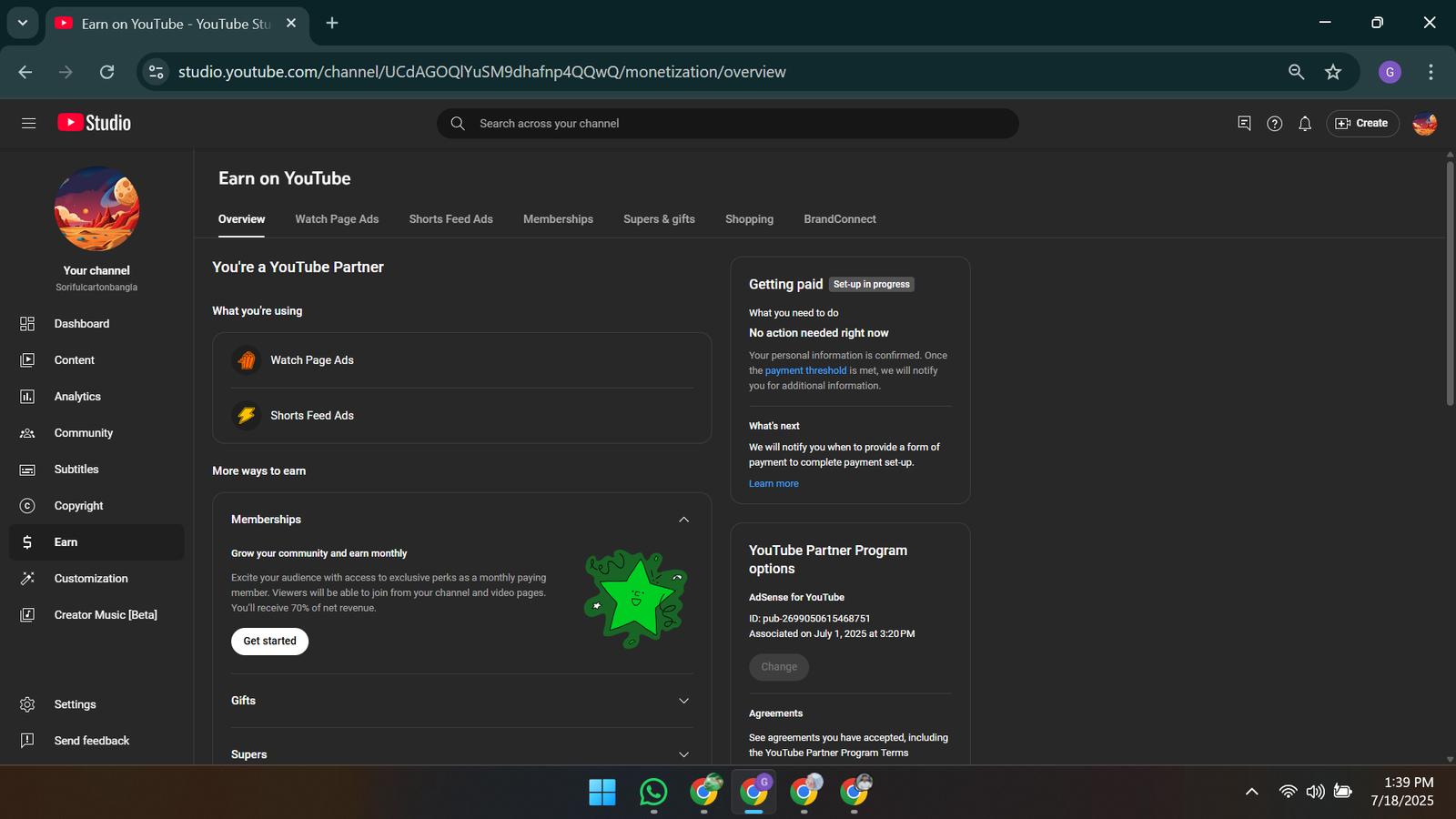Switch to the Watch Page Ads tab

click(x=337, y=219)
